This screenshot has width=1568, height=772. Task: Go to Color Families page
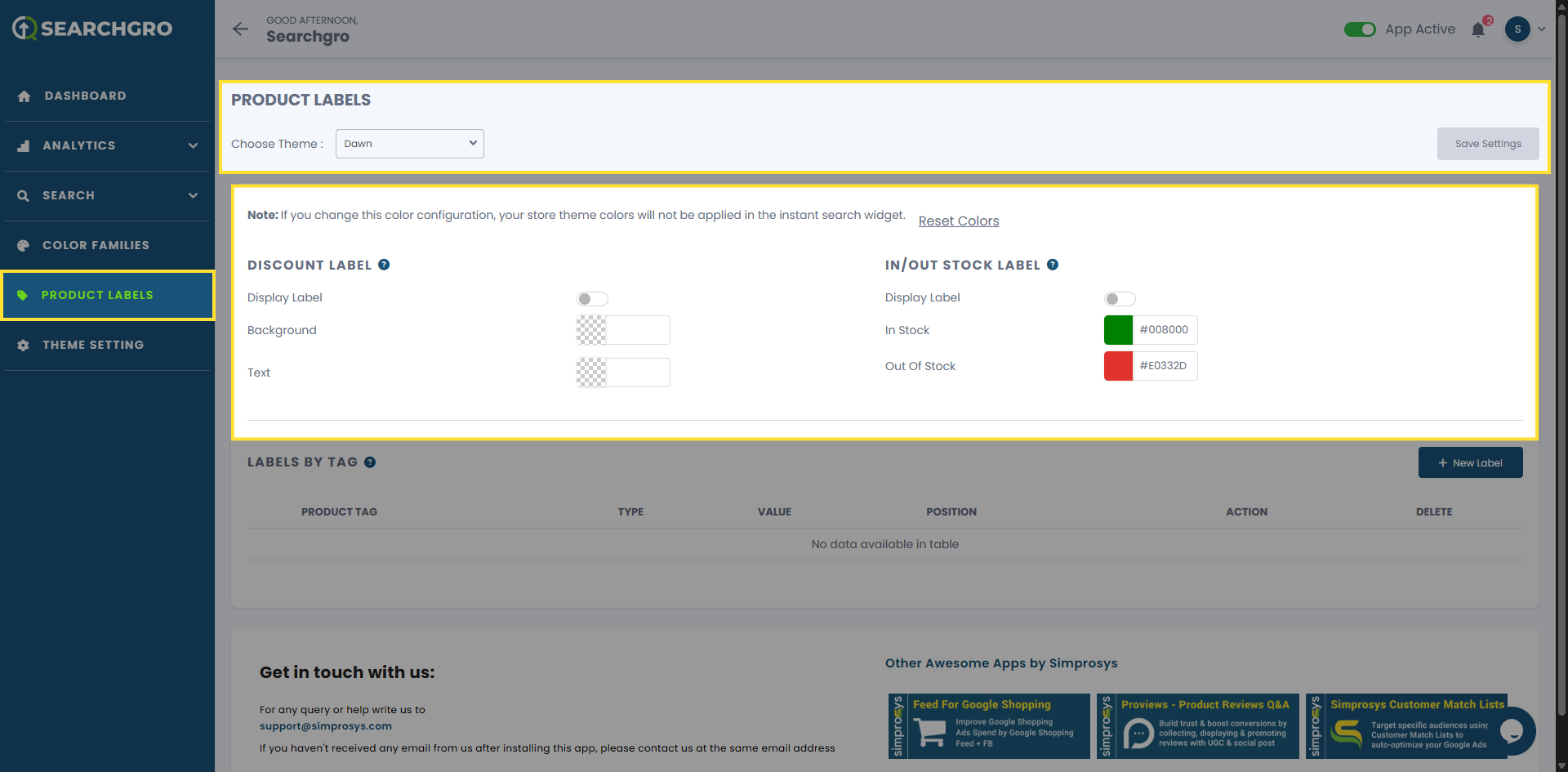point(96,245)
